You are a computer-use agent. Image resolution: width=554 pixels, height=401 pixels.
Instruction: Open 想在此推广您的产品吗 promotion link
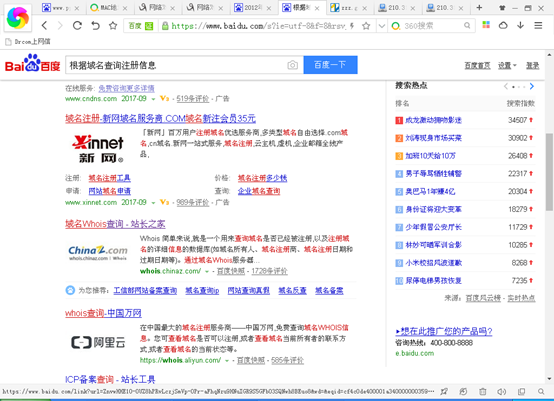(444, 331)
